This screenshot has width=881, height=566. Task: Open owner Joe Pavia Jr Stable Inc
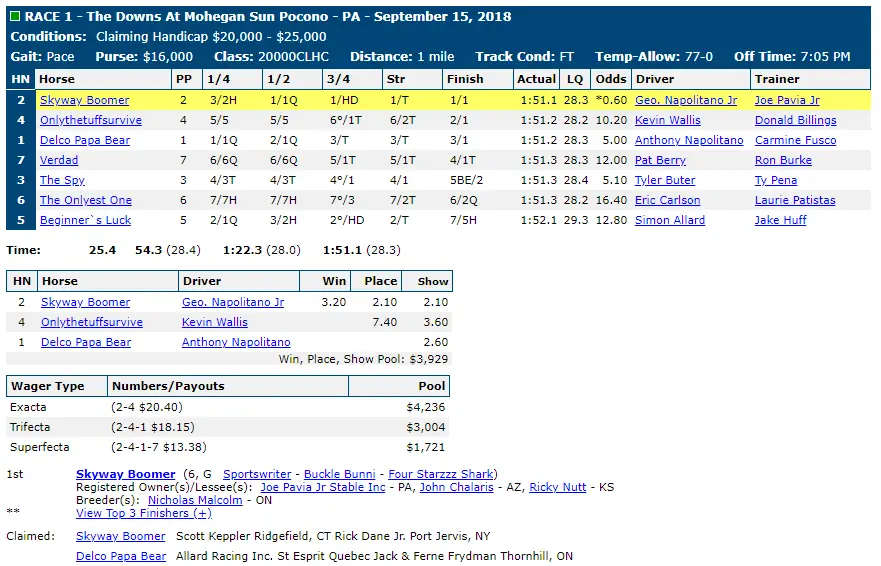323,487
